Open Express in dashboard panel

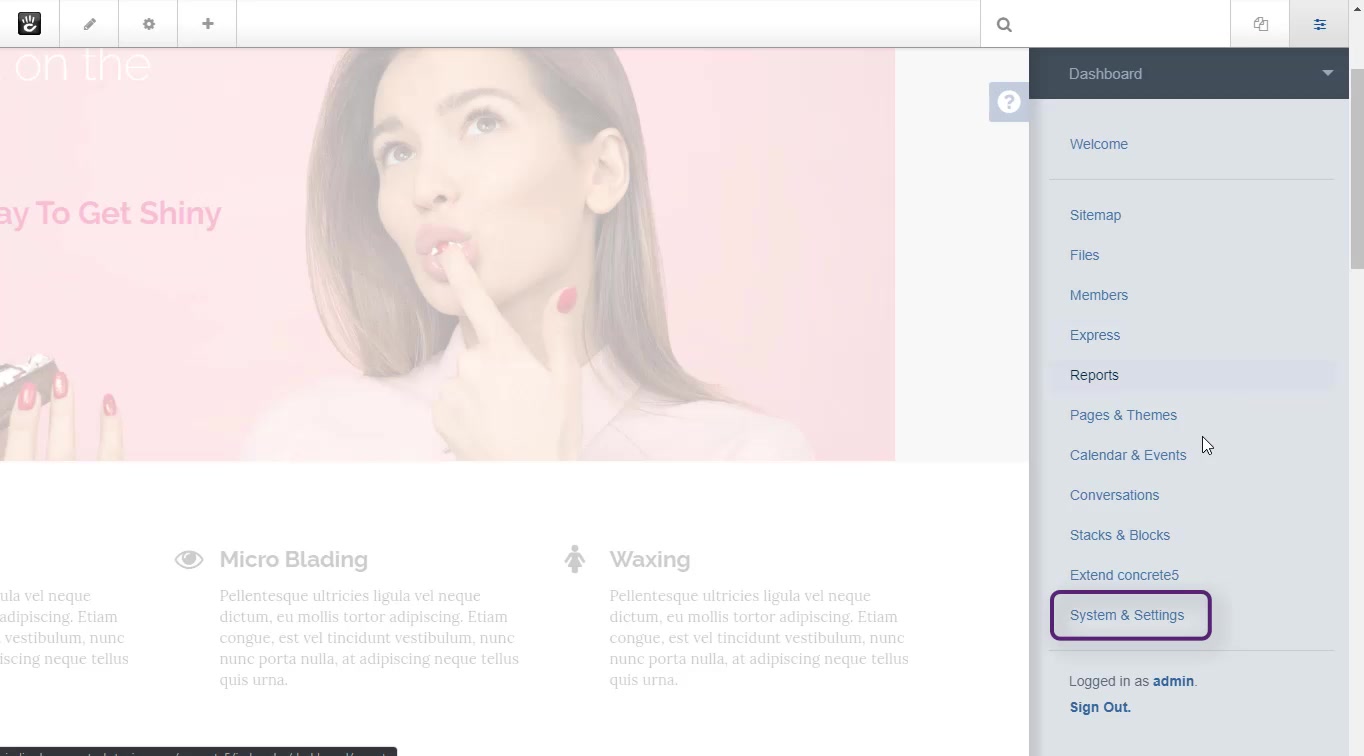pyautogui.click(x=1094, y=335)
